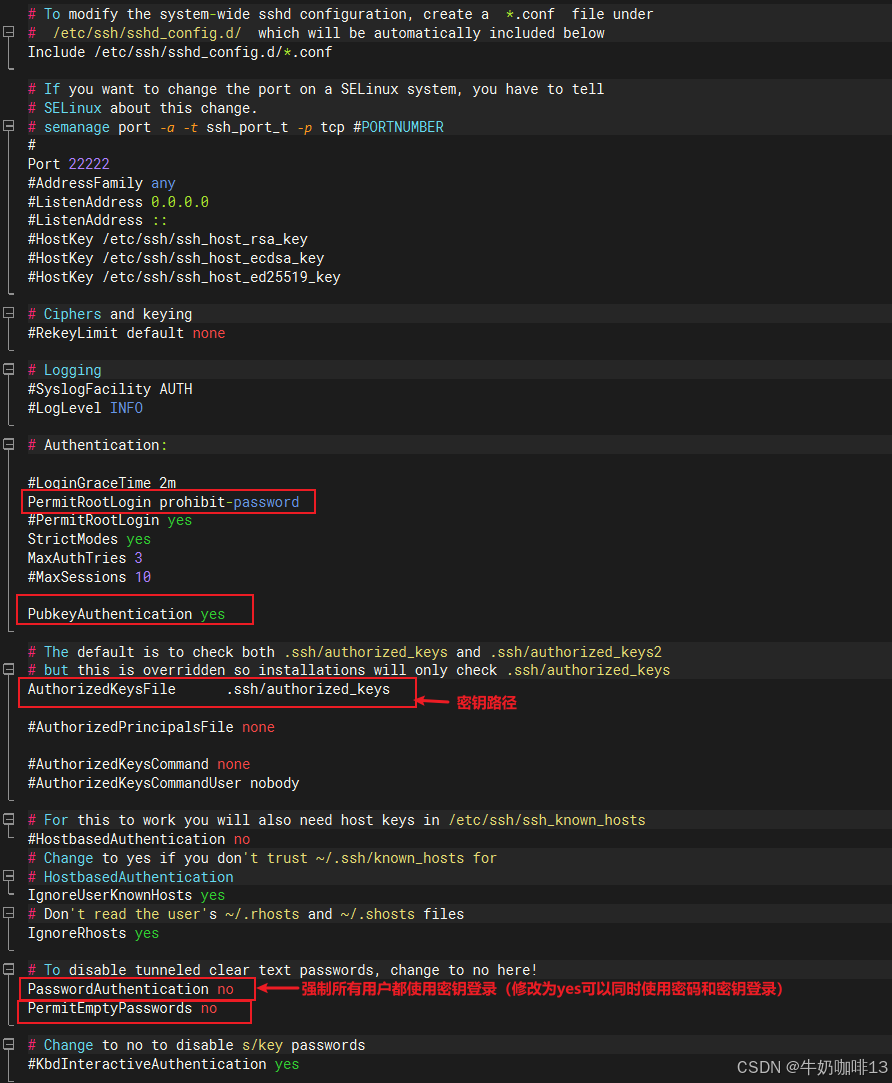Screen dimensions: 892x1083
Task: Click the commented '#PermitRootLogin yes' line
Action: pos(110,520)
